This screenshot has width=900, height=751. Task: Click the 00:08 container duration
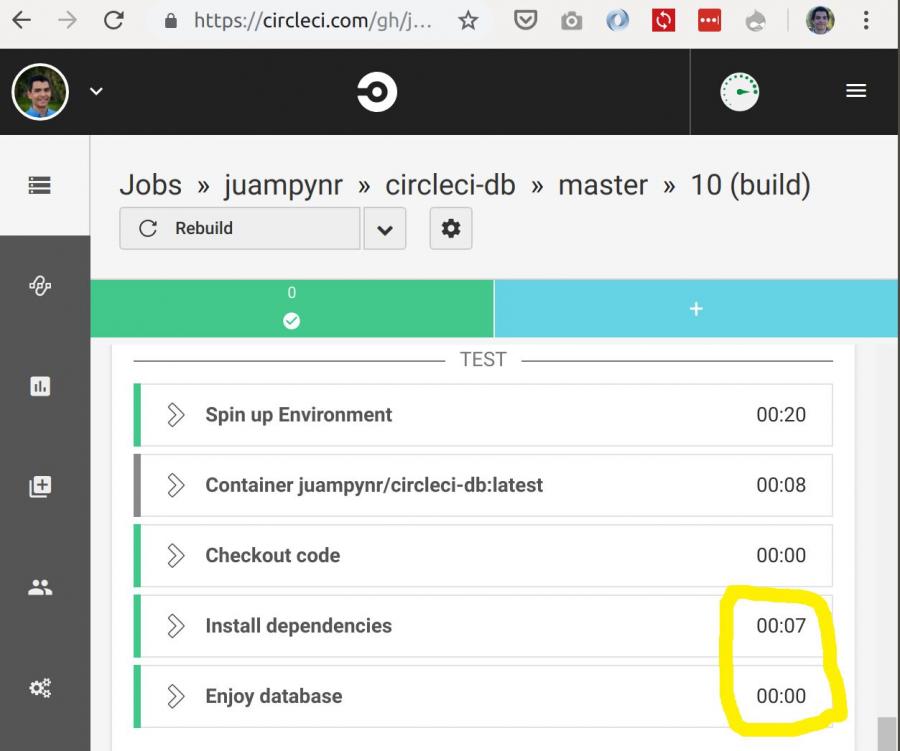781,485
